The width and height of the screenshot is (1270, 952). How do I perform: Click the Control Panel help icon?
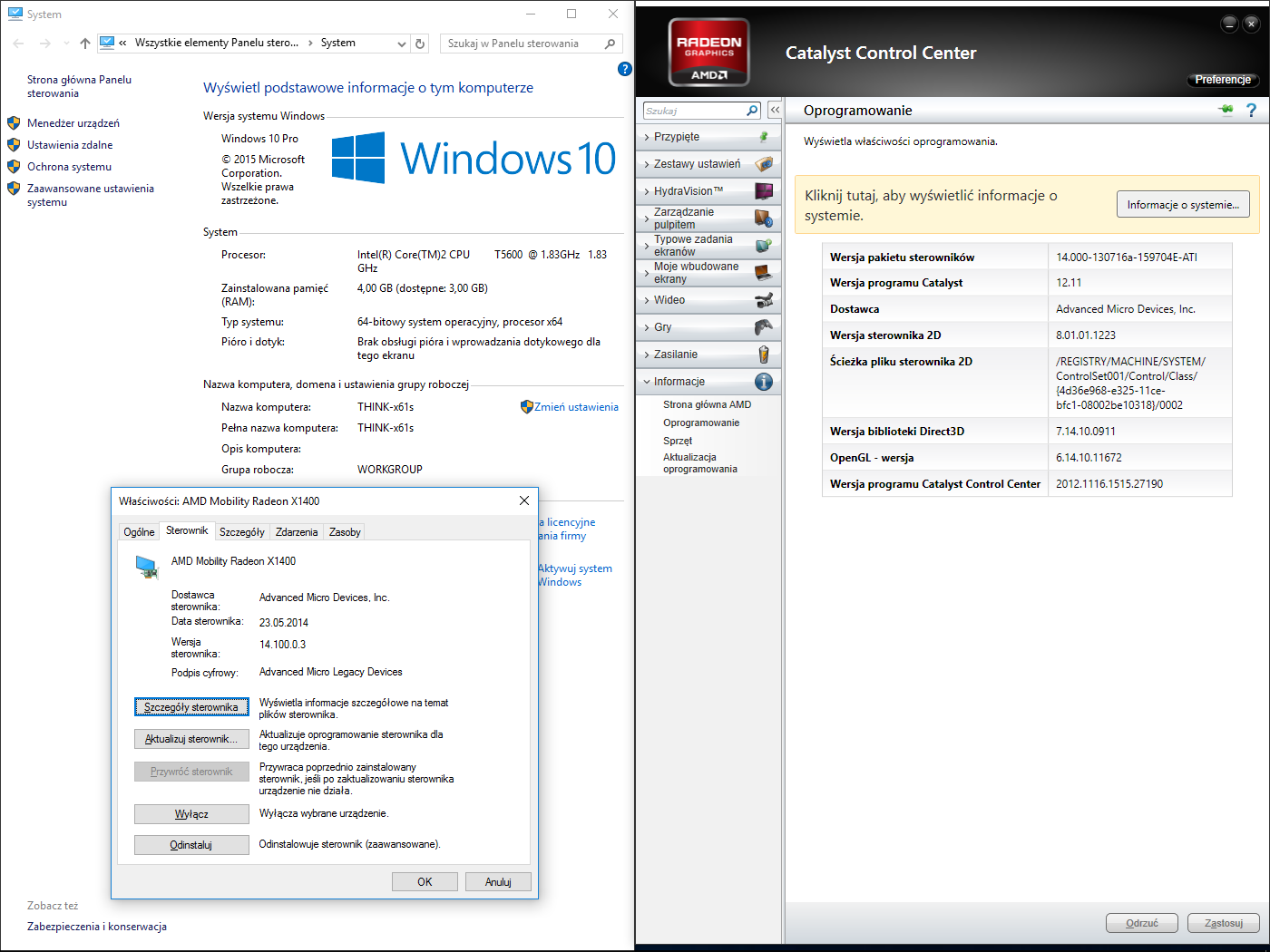tap(624, 69)
